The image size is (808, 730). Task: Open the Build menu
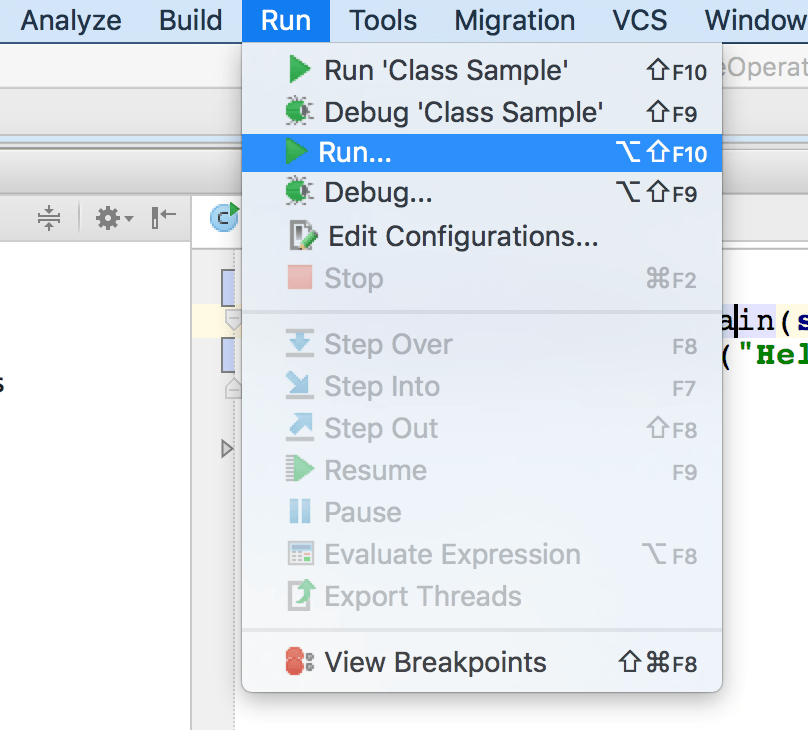click(191, 20)
